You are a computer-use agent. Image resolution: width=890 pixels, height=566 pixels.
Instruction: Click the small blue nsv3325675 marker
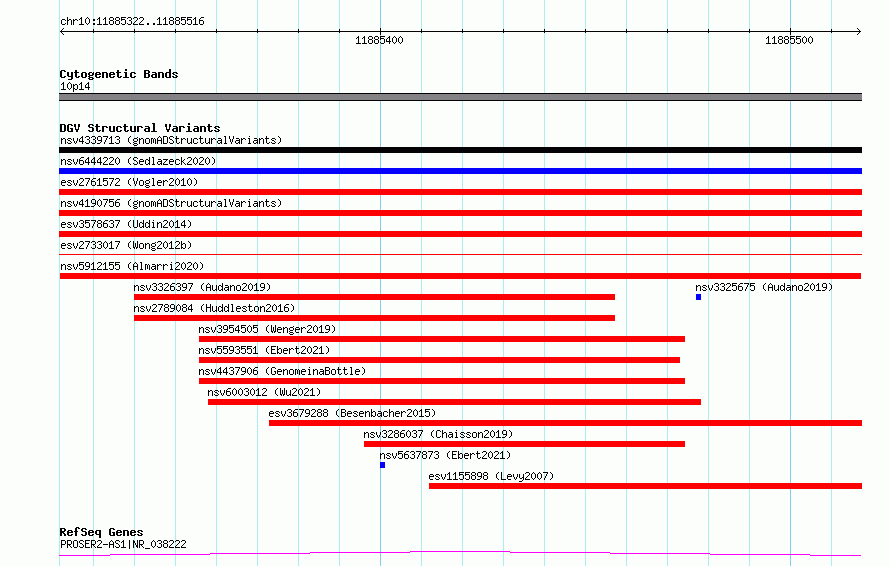699,297
